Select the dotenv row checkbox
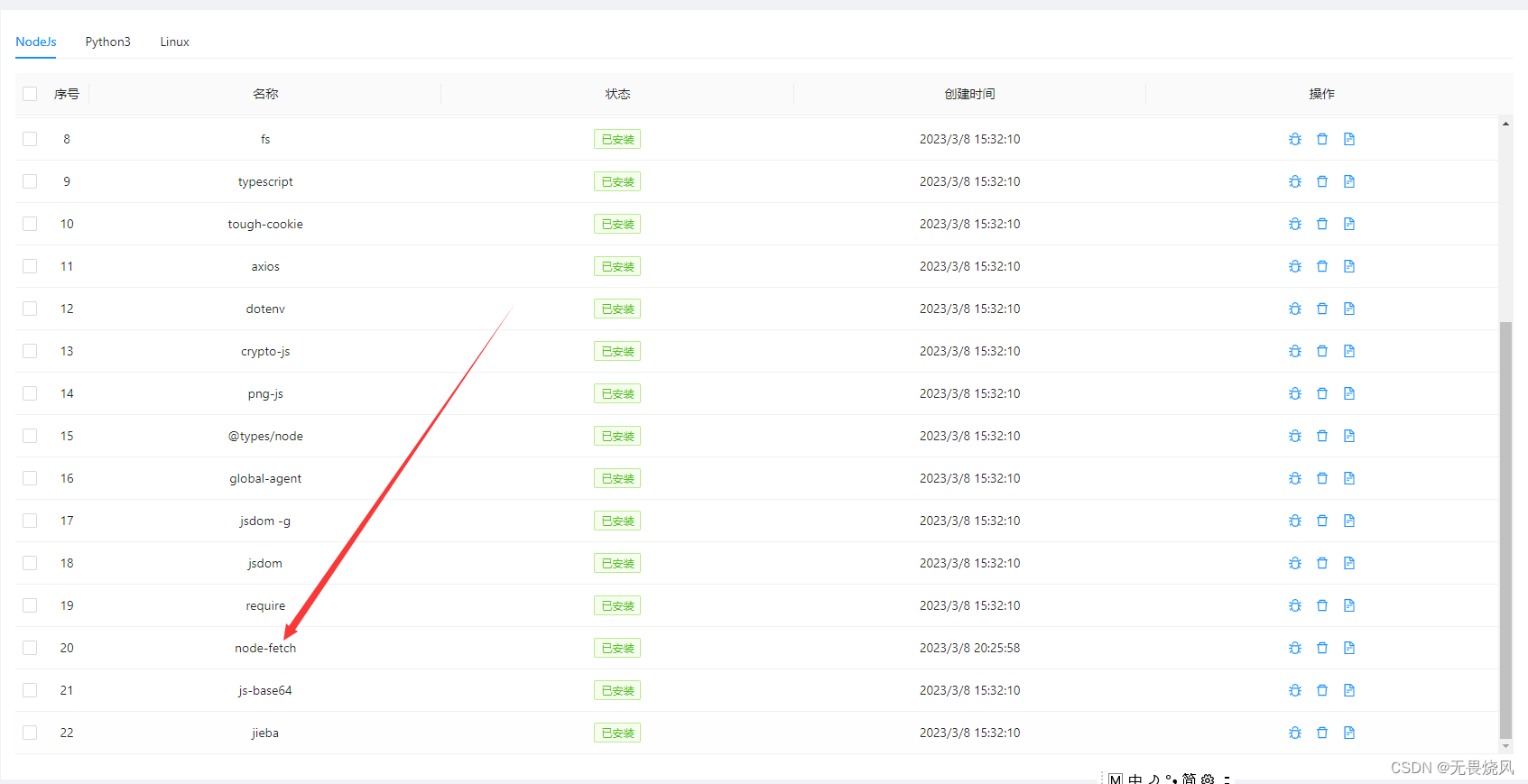Image resolution: width=1528 pixels, height=784 pixels. 30,309
